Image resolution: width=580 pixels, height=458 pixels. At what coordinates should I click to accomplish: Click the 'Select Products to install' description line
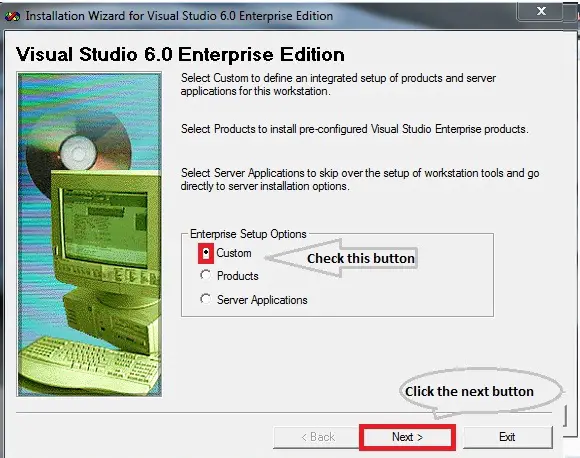[x=354, y=129]
